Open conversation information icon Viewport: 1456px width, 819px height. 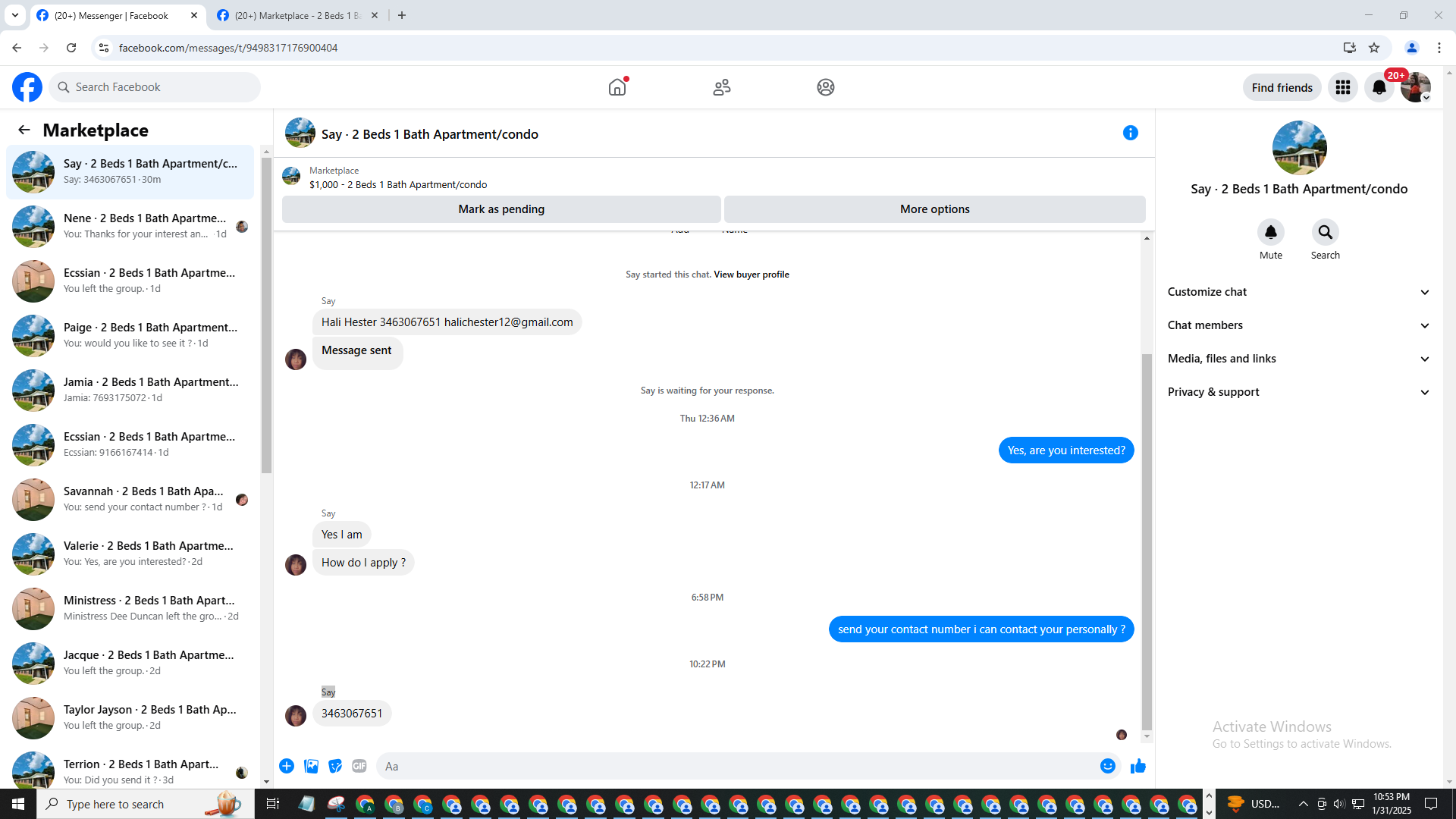(1131, 133)
